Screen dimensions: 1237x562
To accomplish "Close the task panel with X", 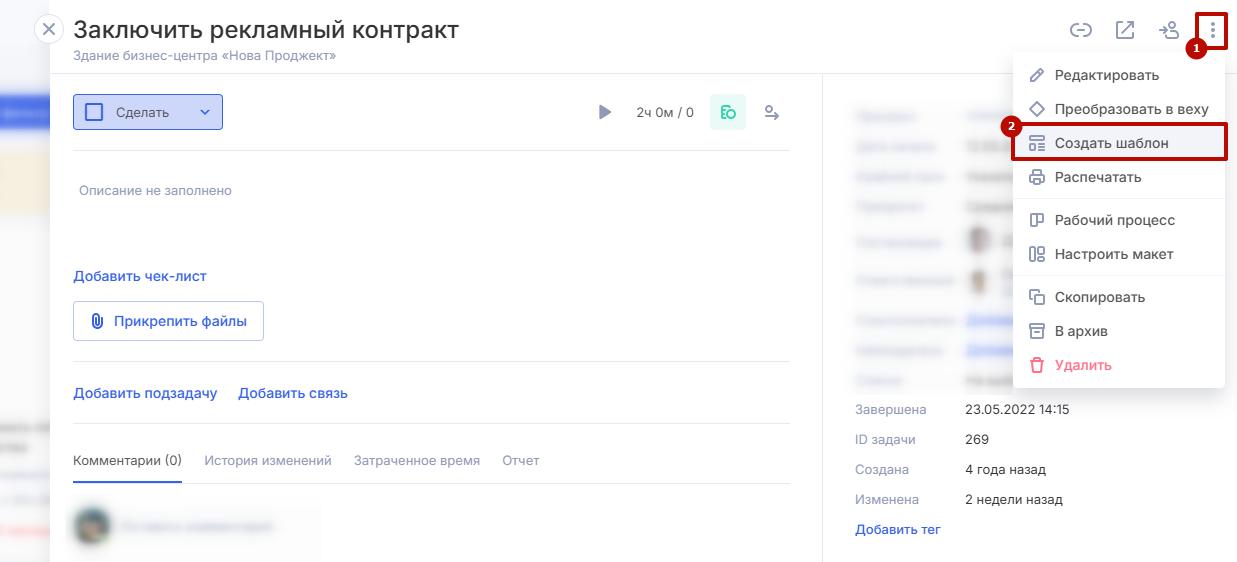I will 49,29.
